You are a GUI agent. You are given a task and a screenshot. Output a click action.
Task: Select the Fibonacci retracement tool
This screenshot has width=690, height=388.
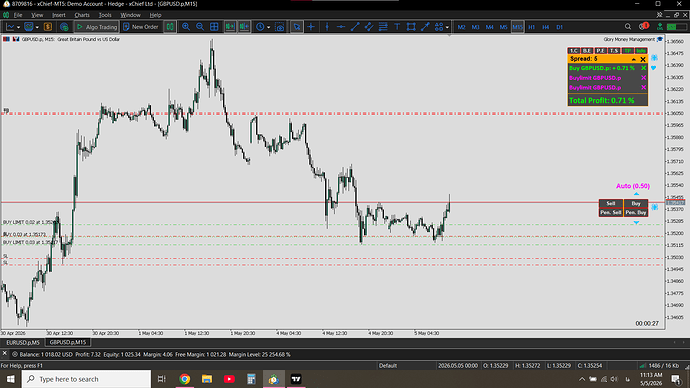tap(383, 27)
